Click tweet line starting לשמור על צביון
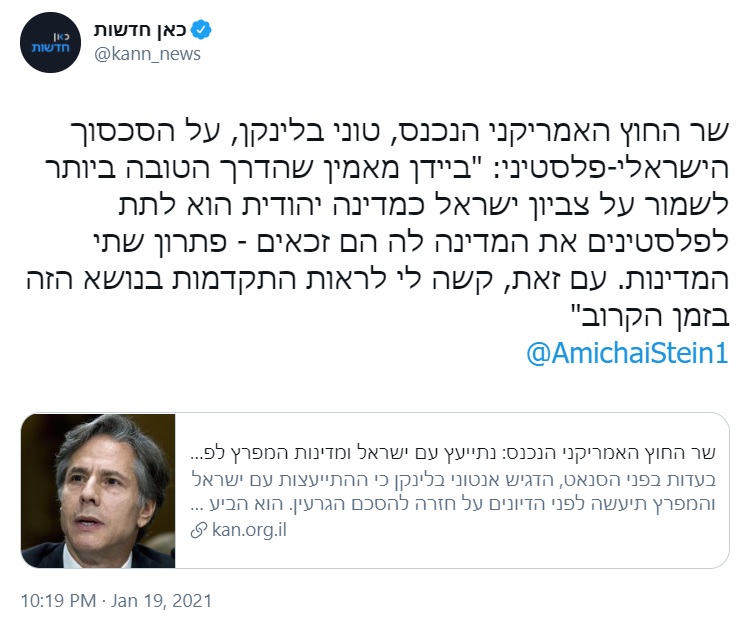Screen dimensions: 749x622 click(424, 205)
